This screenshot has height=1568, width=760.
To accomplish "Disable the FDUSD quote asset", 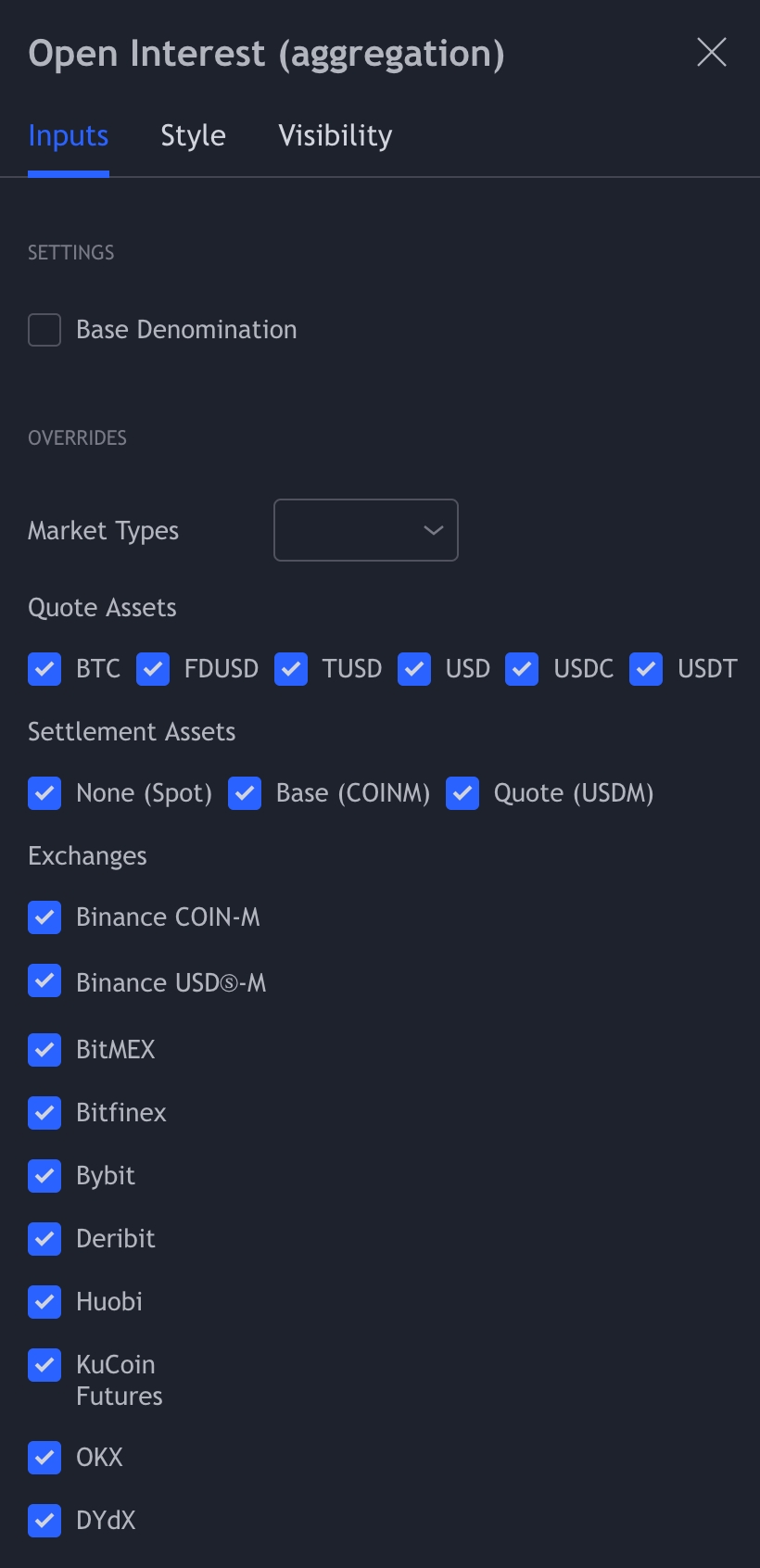I will pyautogui.click(x=153, y=669).
